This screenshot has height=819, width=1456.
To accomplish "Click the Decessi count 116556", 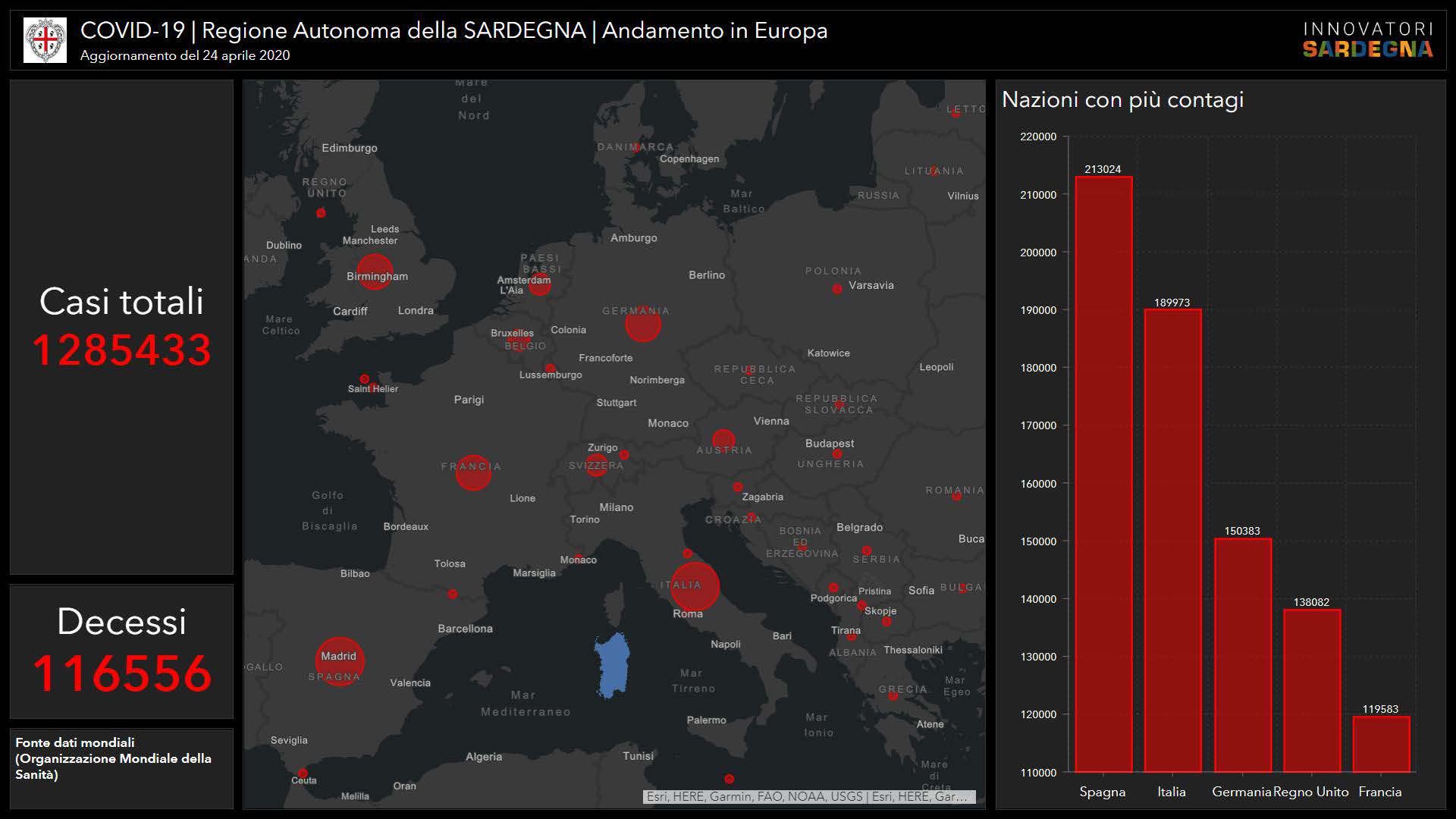I will click(x=121, y=673).
